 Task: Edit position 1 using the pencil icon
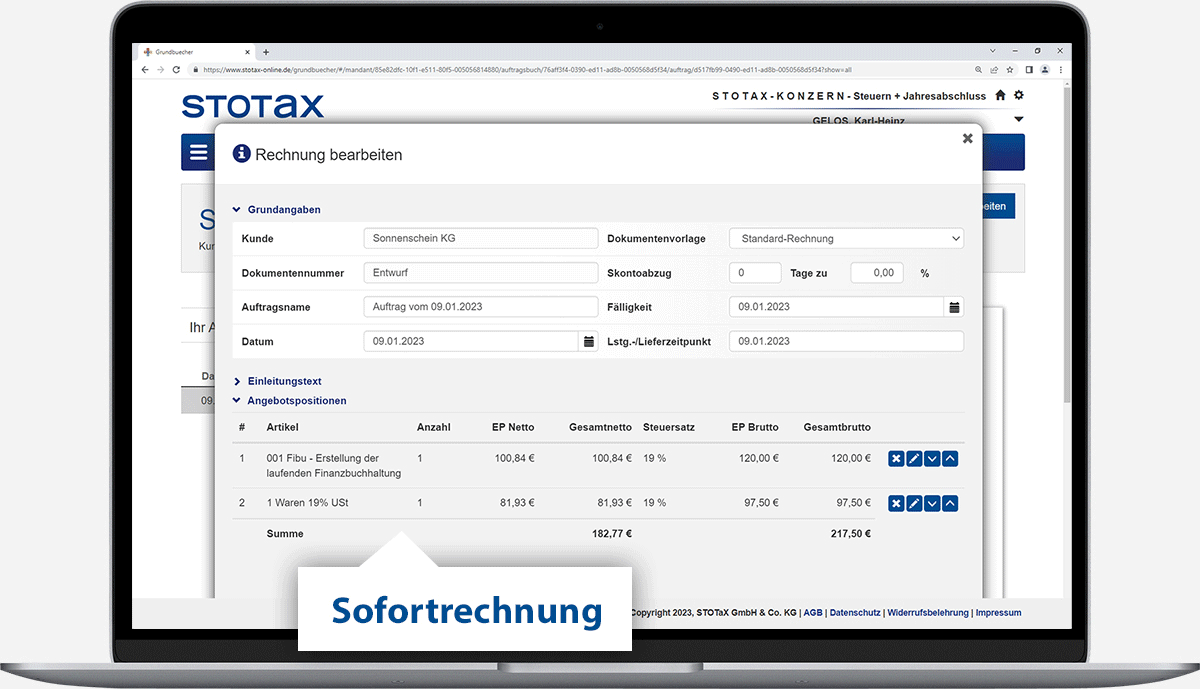(x=914, y=459)
